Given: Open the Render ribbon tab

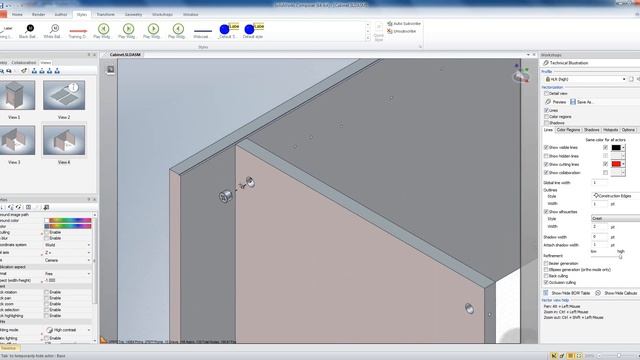Looking at the screenshot, I should tap(38, 14).
